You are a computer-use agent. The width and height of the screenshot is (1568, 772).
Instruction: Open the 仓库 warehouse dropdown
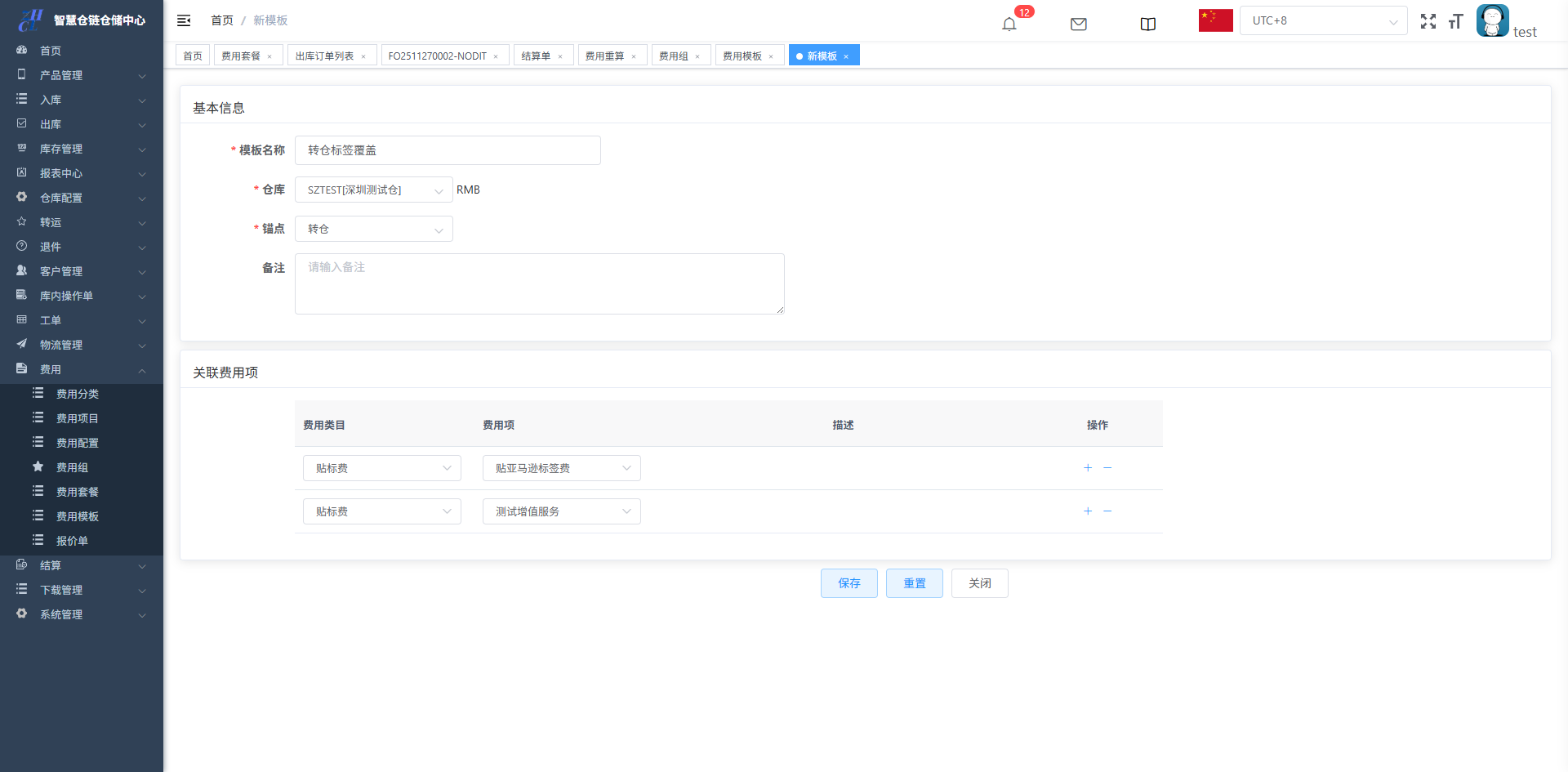tap(373, 190)
